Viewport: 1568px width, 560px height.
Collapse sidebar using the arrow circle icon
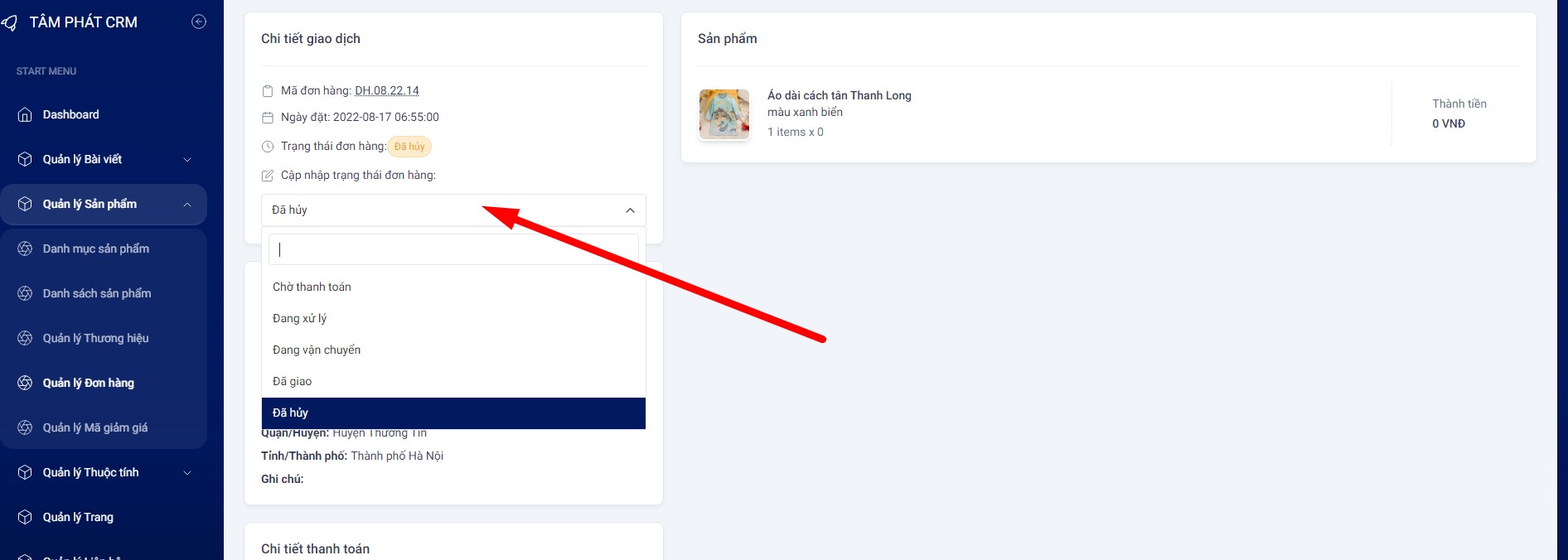[x=199, y=22]
